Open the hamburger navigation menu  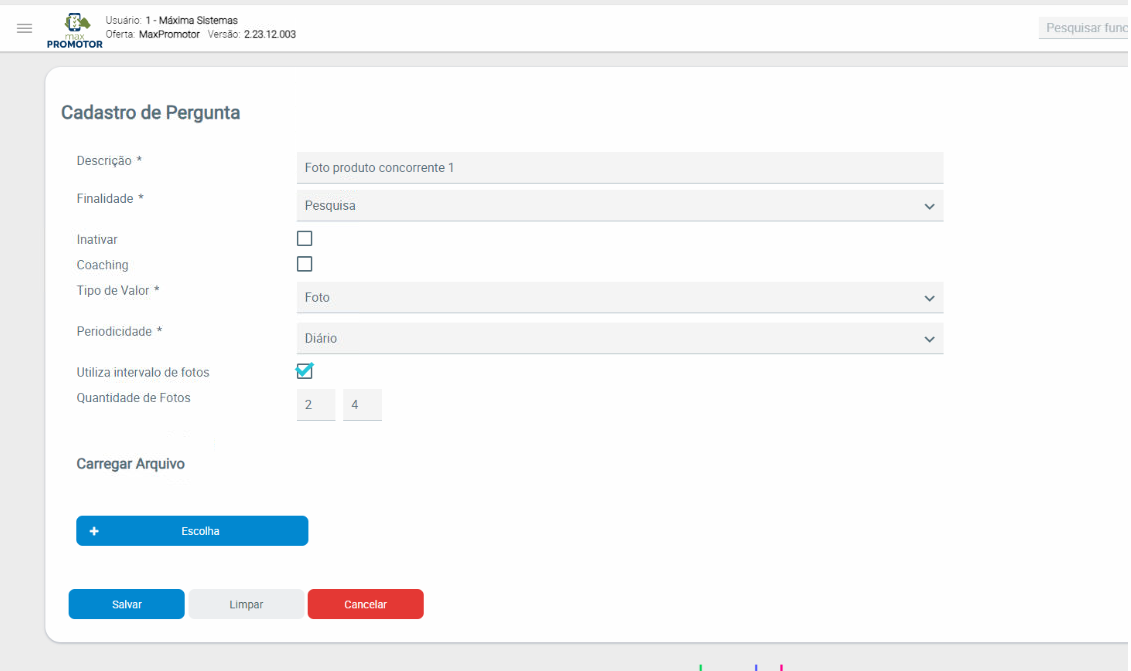25,28
